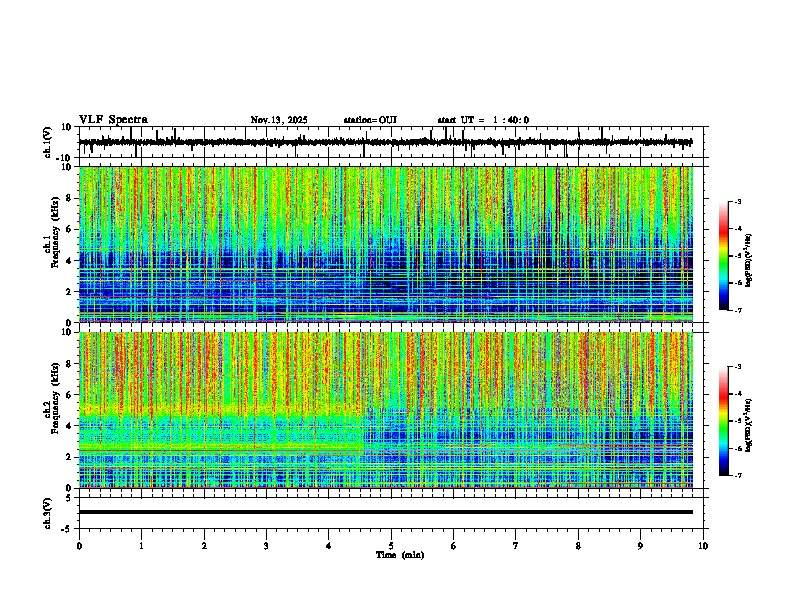792x612 pixels.
Task: Click the '8' kHz tick on ch.2 spectrogram
Action: (71, 364)
